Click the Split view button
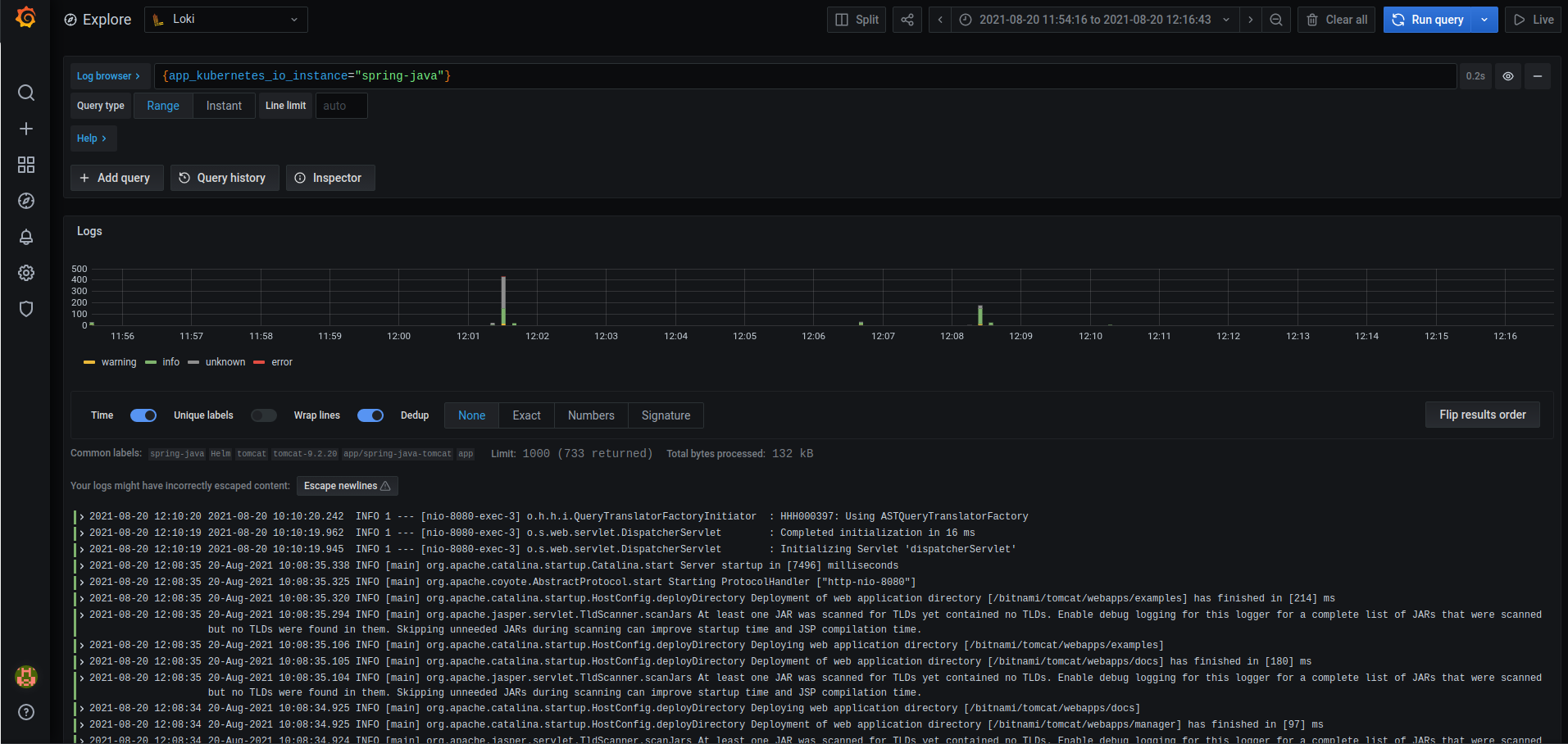The image size is (1568, 744). coord(857,20)
